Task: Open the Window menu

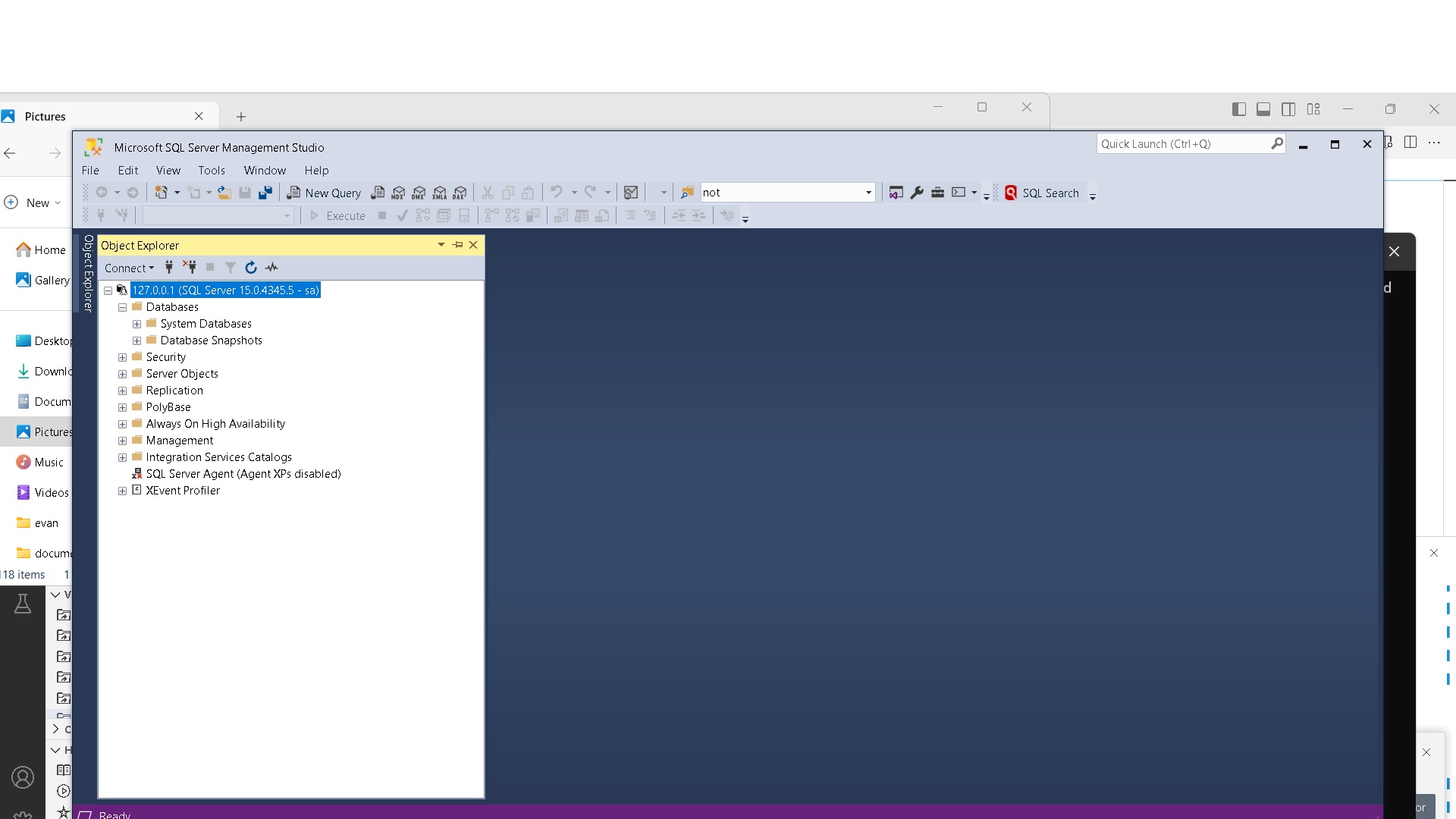Action: pyautogui.click(x=265, y=171)
